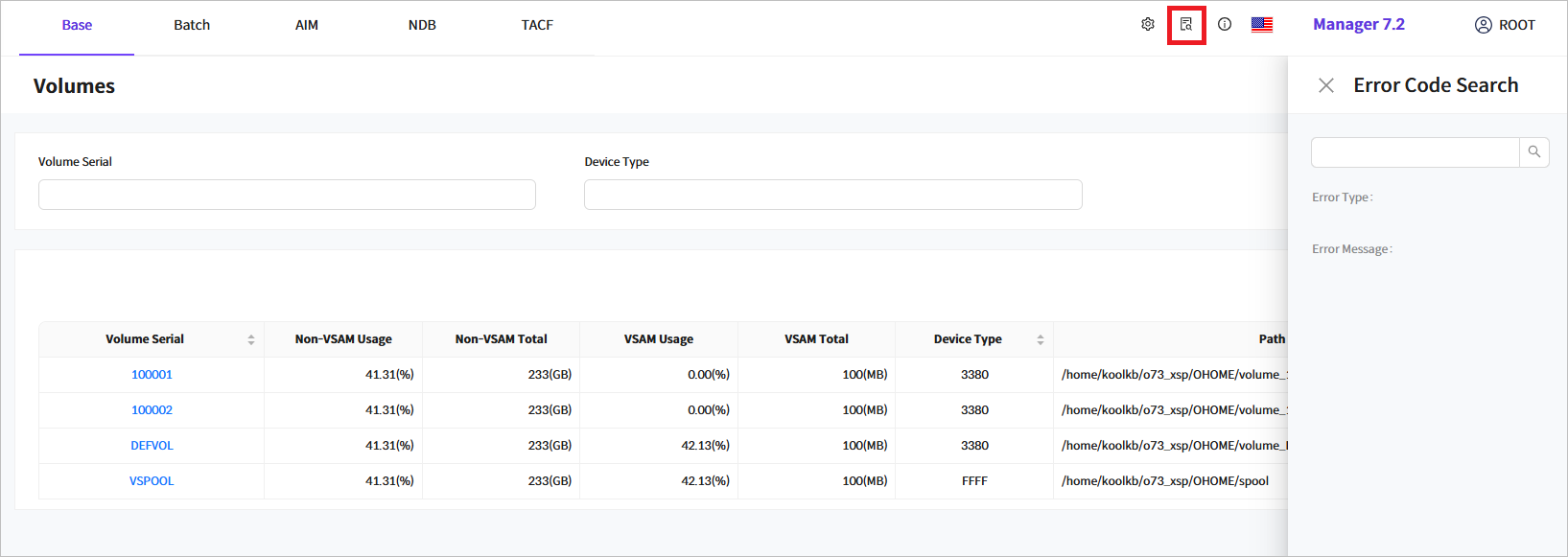Close the Error Code Search panel
This screenshot has height=557, width=1568.
point(1326,85)
